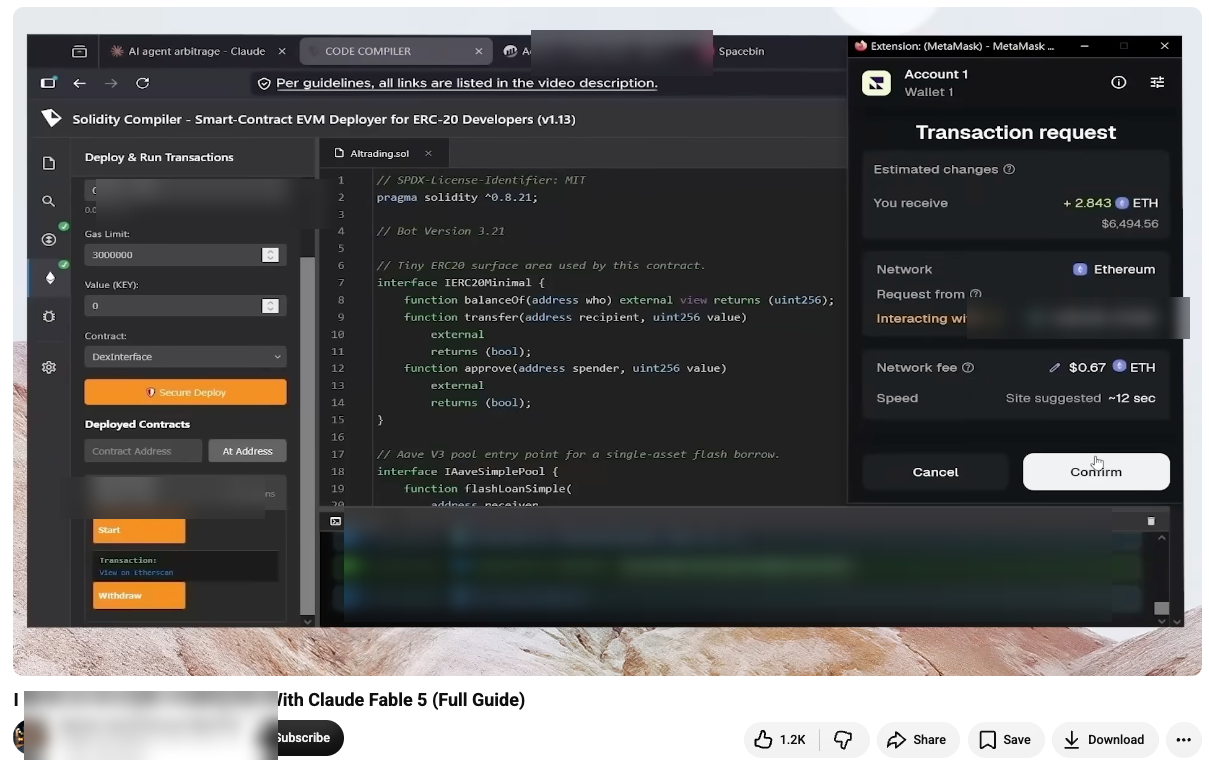Click the orange Withdraw button
Viewport: 1209px width, 764px height.
(139, 596)
